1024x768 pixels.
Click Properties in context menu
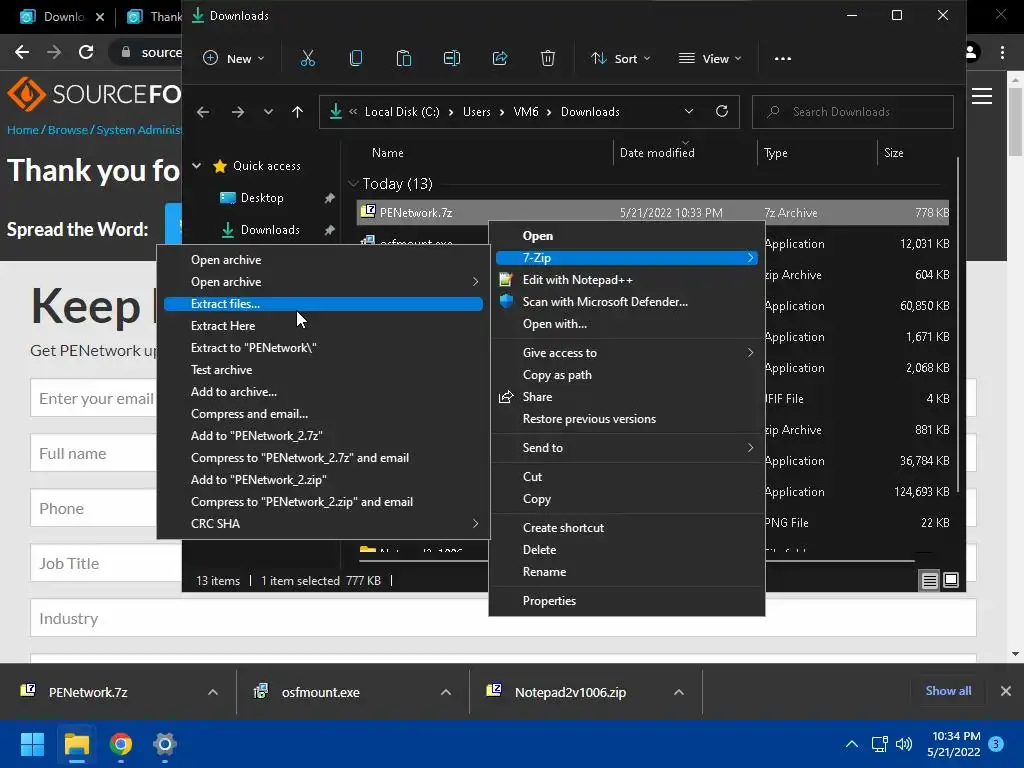[x=627, y=601]
